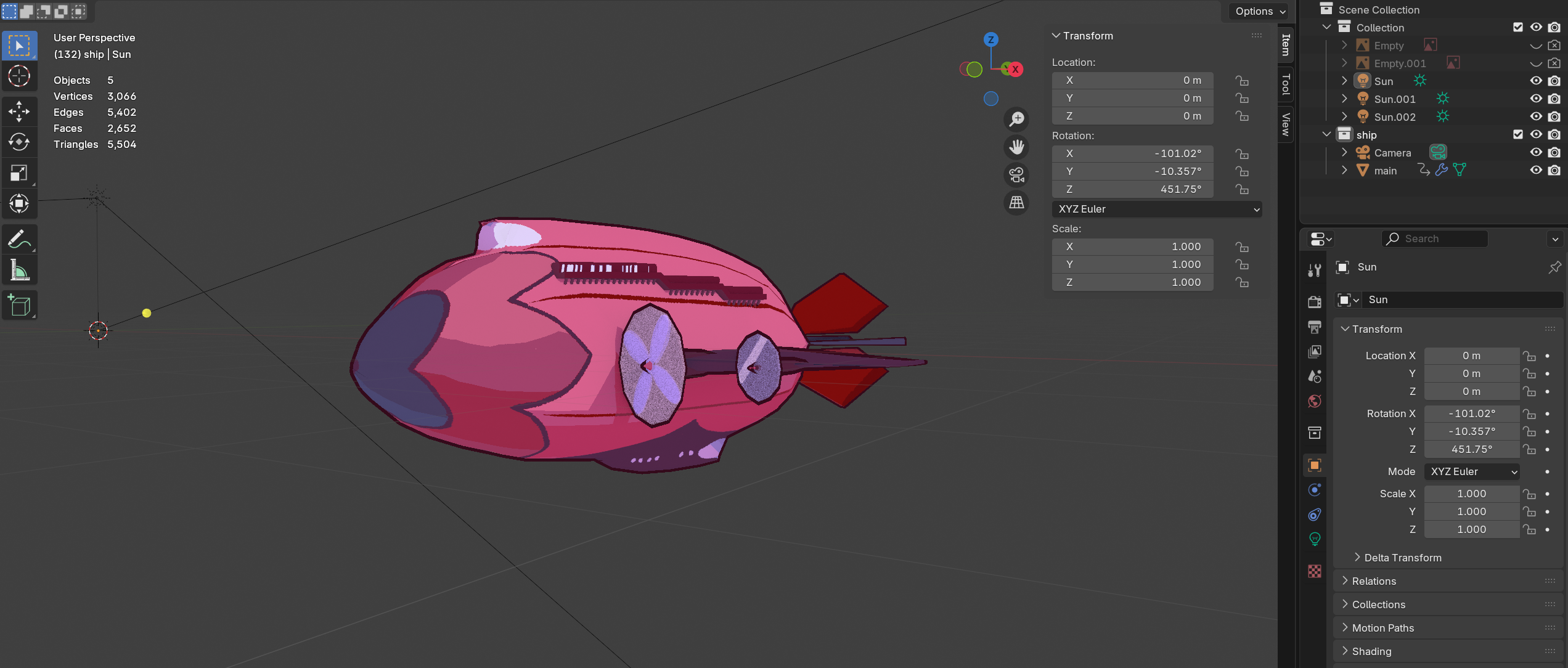Viewport: 1568px width, 668px height.
Task: Click the pan view hand icon
Action: [x=1016, y=147]
